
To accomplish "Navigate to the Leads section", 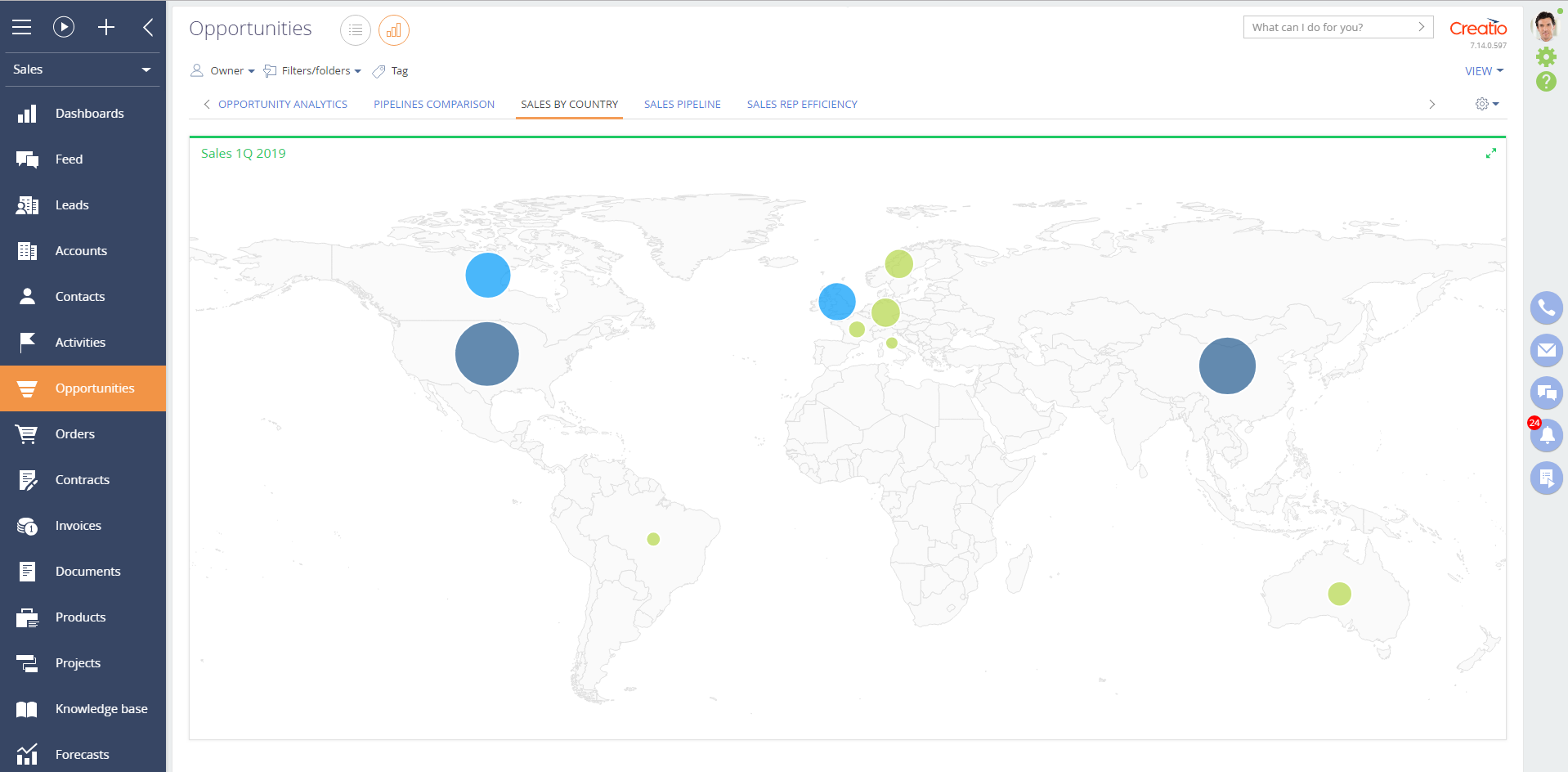I will coord(74,204).
